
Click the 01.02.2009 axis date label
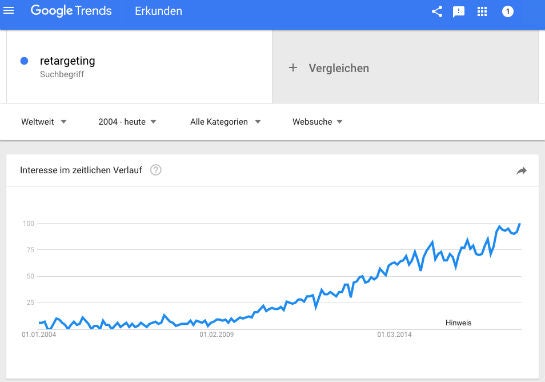pos(217,334)
